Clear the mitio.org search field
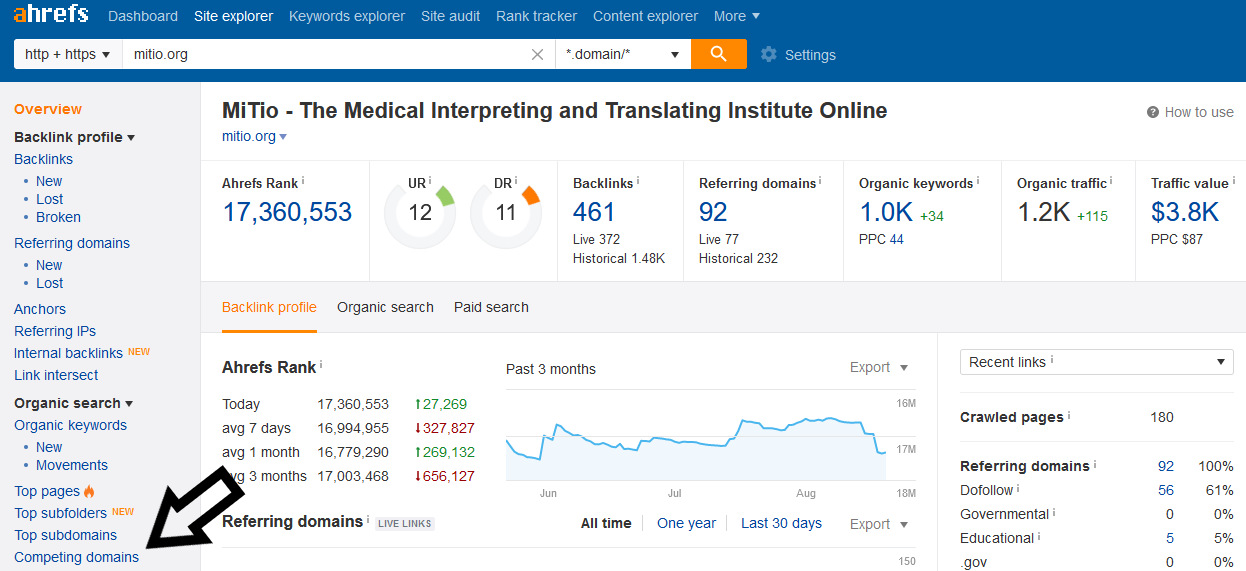 click(x=537, y=55)
